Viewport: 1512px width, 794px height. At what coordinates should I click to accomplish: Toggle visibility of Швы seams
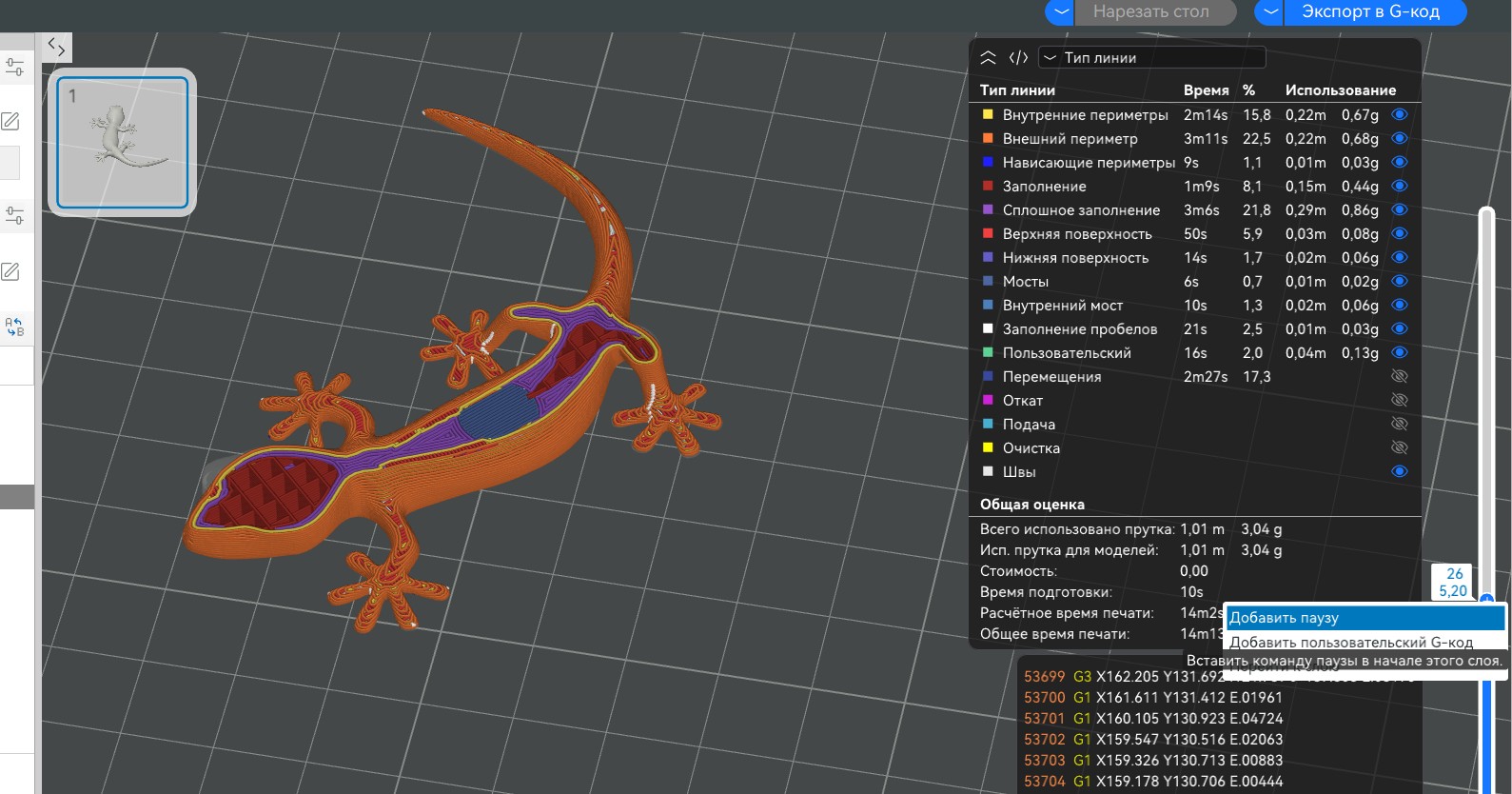tap(1399, 471)
